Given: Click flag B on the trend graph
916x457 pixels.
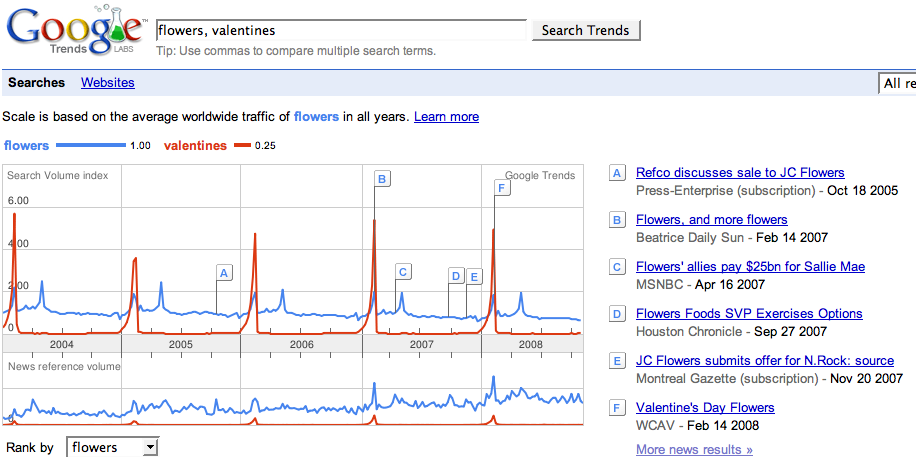Looking at the screenshot, I should tap(382, 179).
